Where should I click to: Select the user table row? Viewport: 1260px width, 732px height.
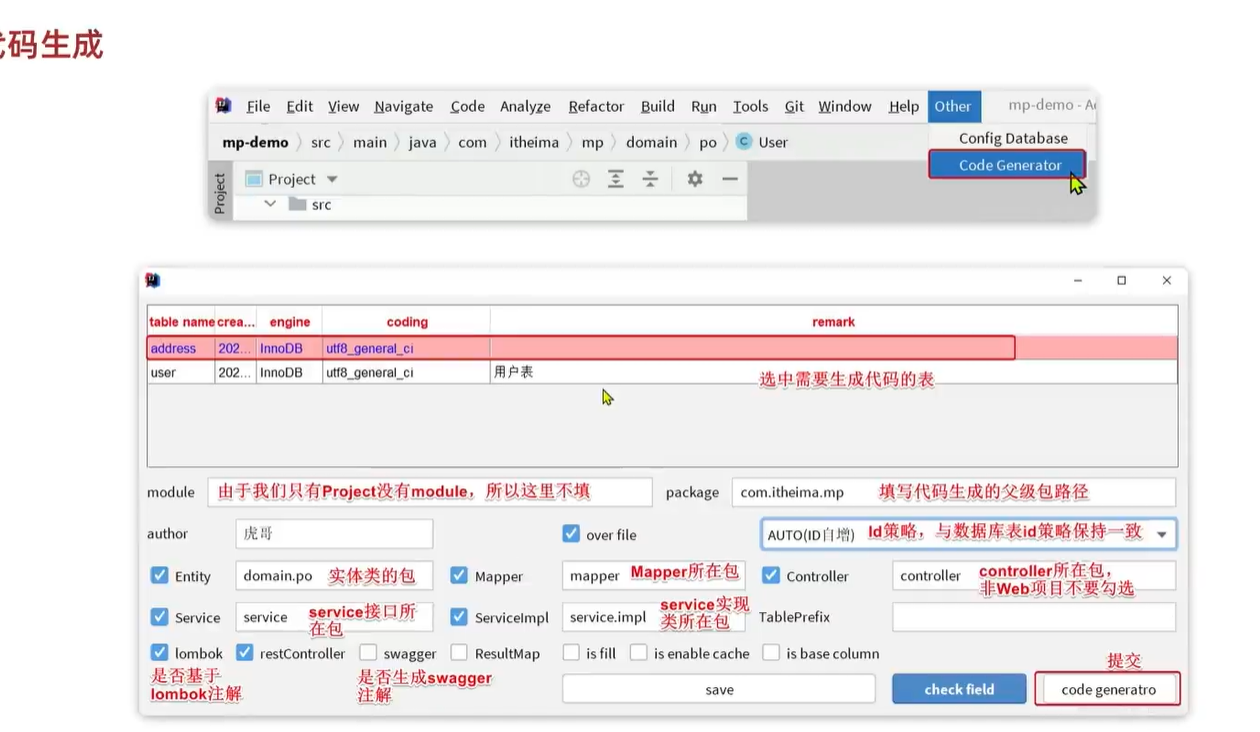pos(662,372)
